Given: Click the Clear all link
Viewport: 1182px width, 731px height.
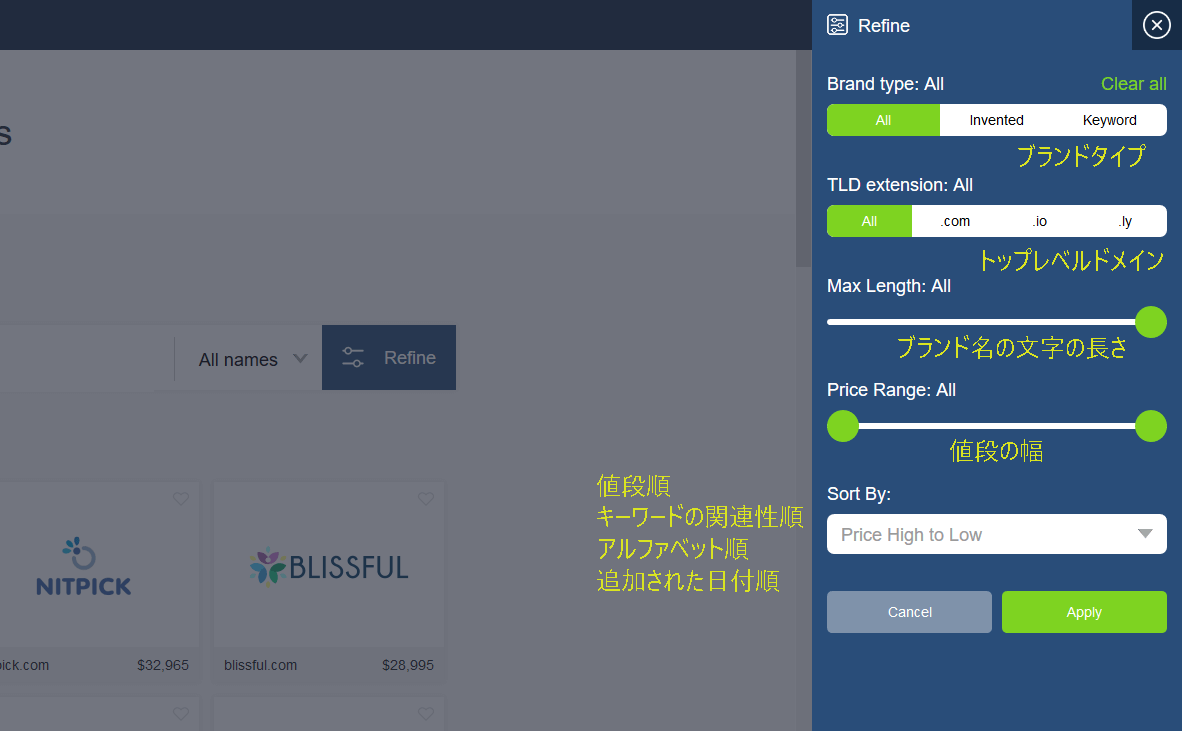Looking at the screenshot, I should click(1133, 84).
